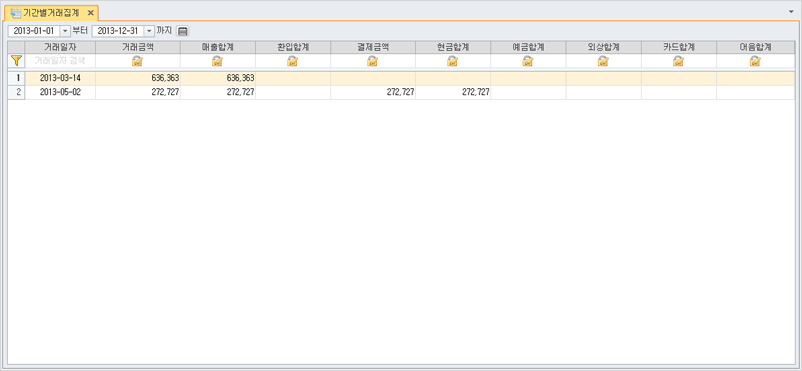Viewport: 802px width, 371px height.
Task: Click the yellow funnel filter icon
Action: point(16,61)
